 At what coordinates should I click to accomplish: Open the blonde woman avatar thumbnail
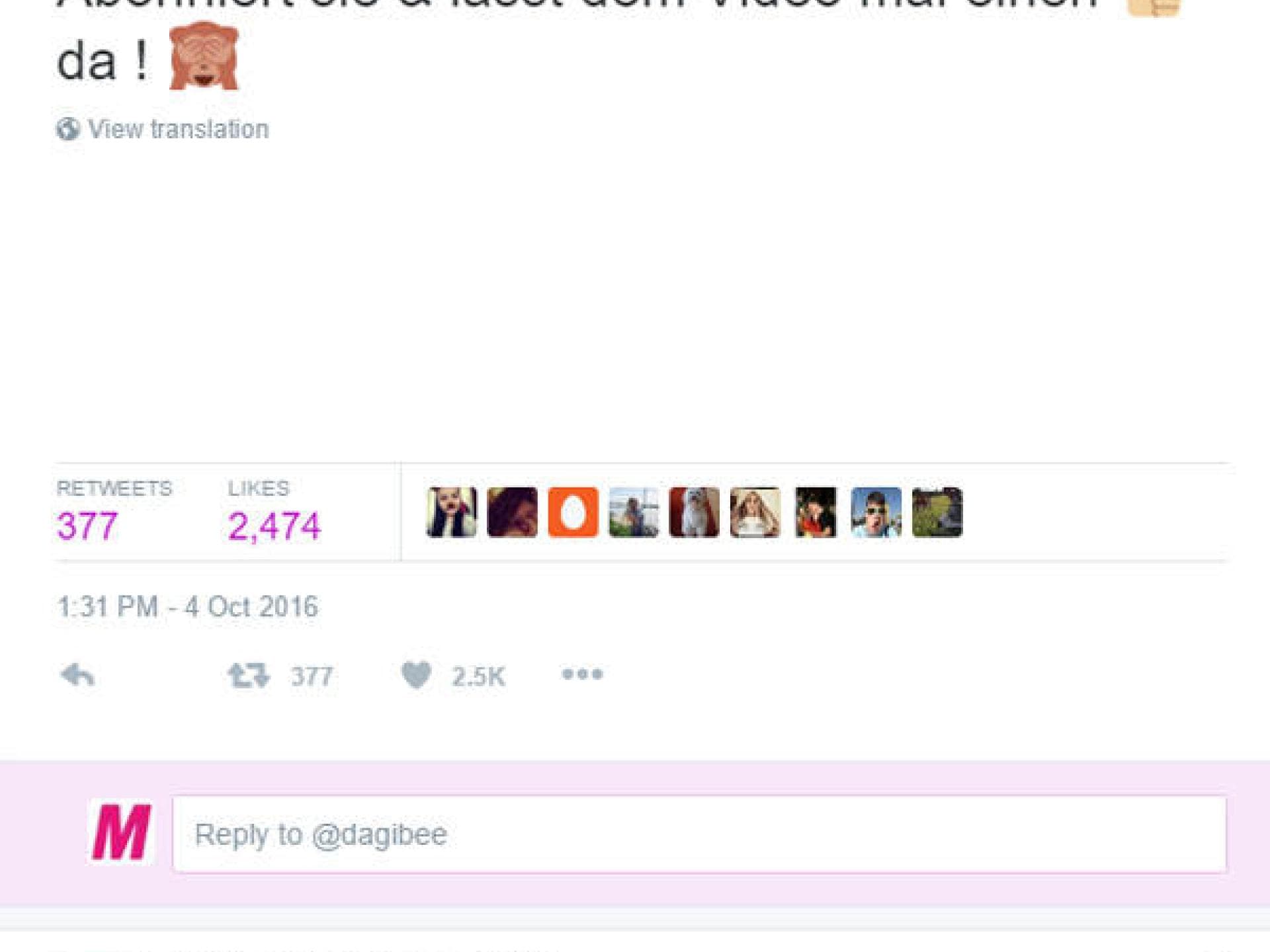pyautogui.click(x=755, y=512)
